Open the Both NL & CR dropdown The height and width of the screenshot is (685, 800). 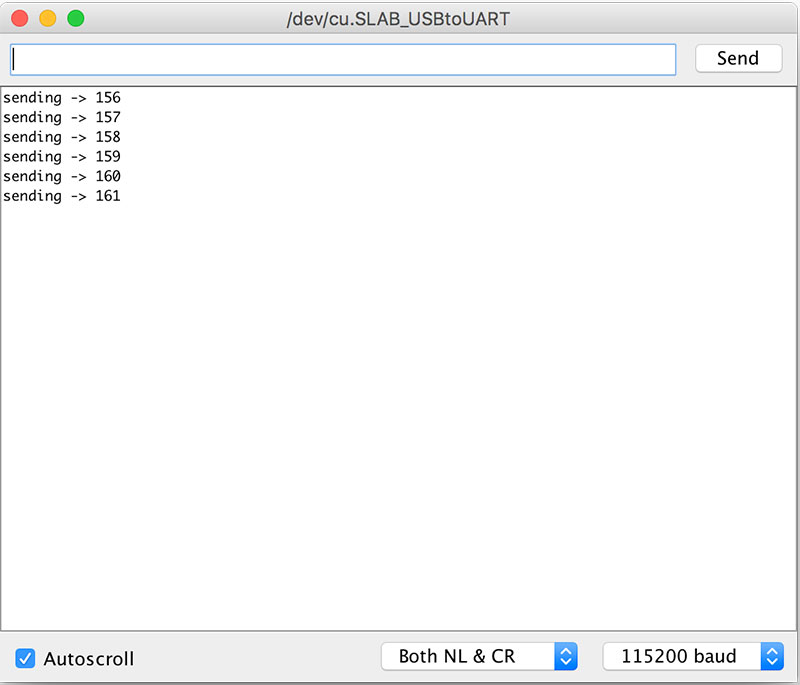(468, 656)
